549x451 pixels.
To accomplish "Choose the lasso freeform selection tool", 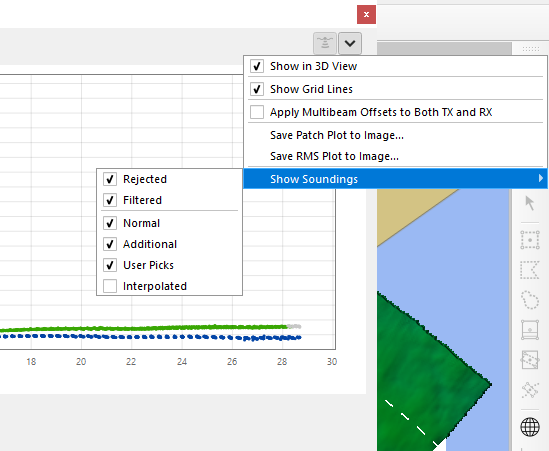I will [530, 300].
